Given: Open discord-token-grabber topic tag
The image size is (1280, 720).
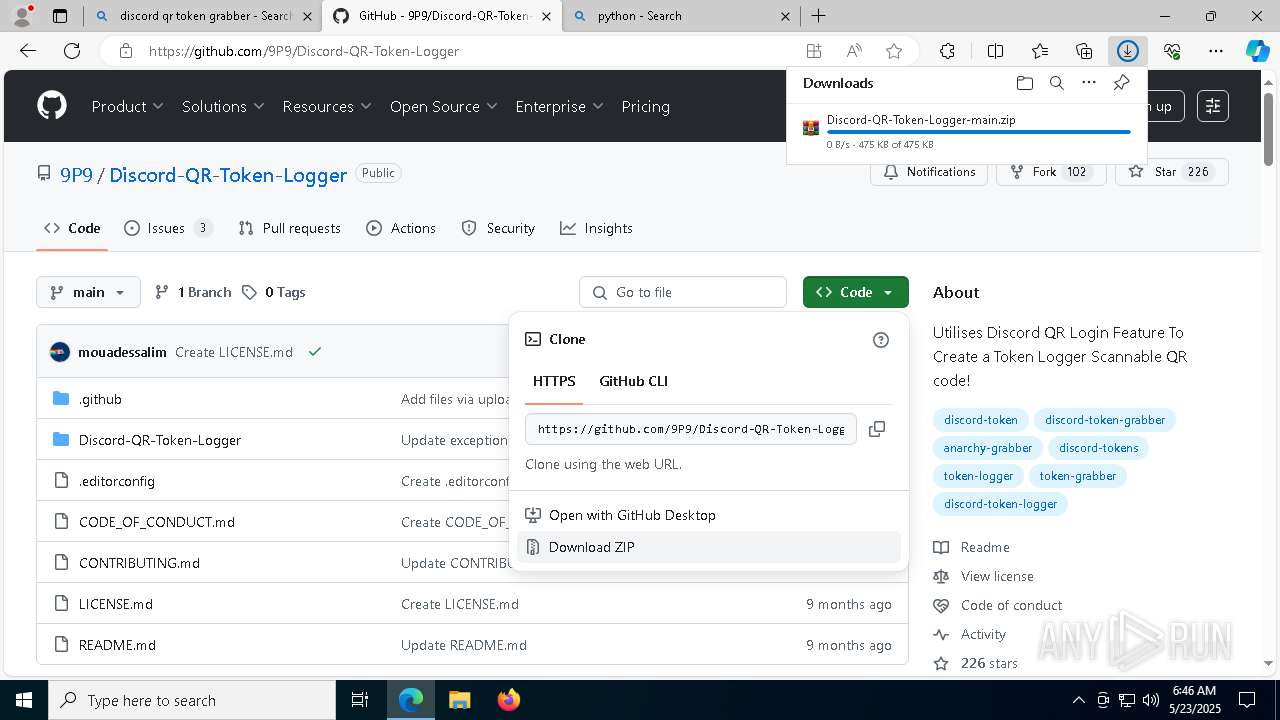Looking at the screenshot, I should click(x=1105, y=420).
